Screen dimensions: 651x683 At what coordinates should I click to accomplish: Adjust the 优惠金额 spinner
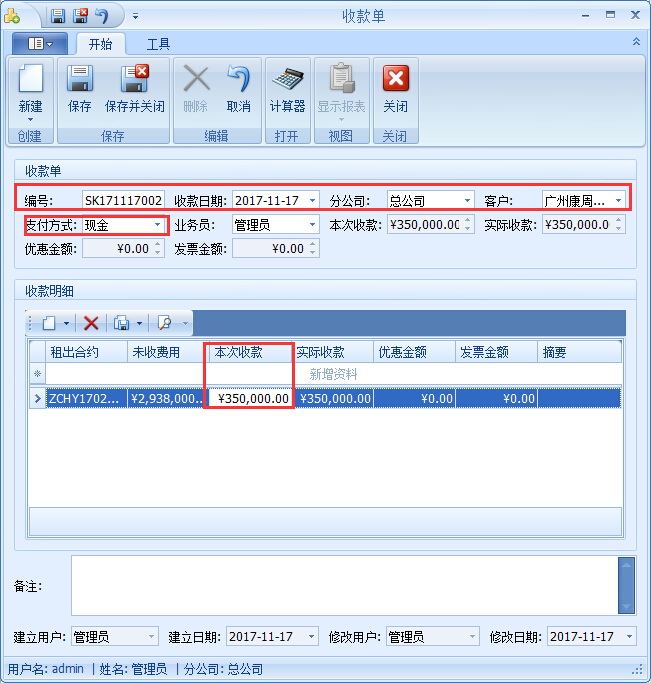pyautogui.click(x=157, y=249)
